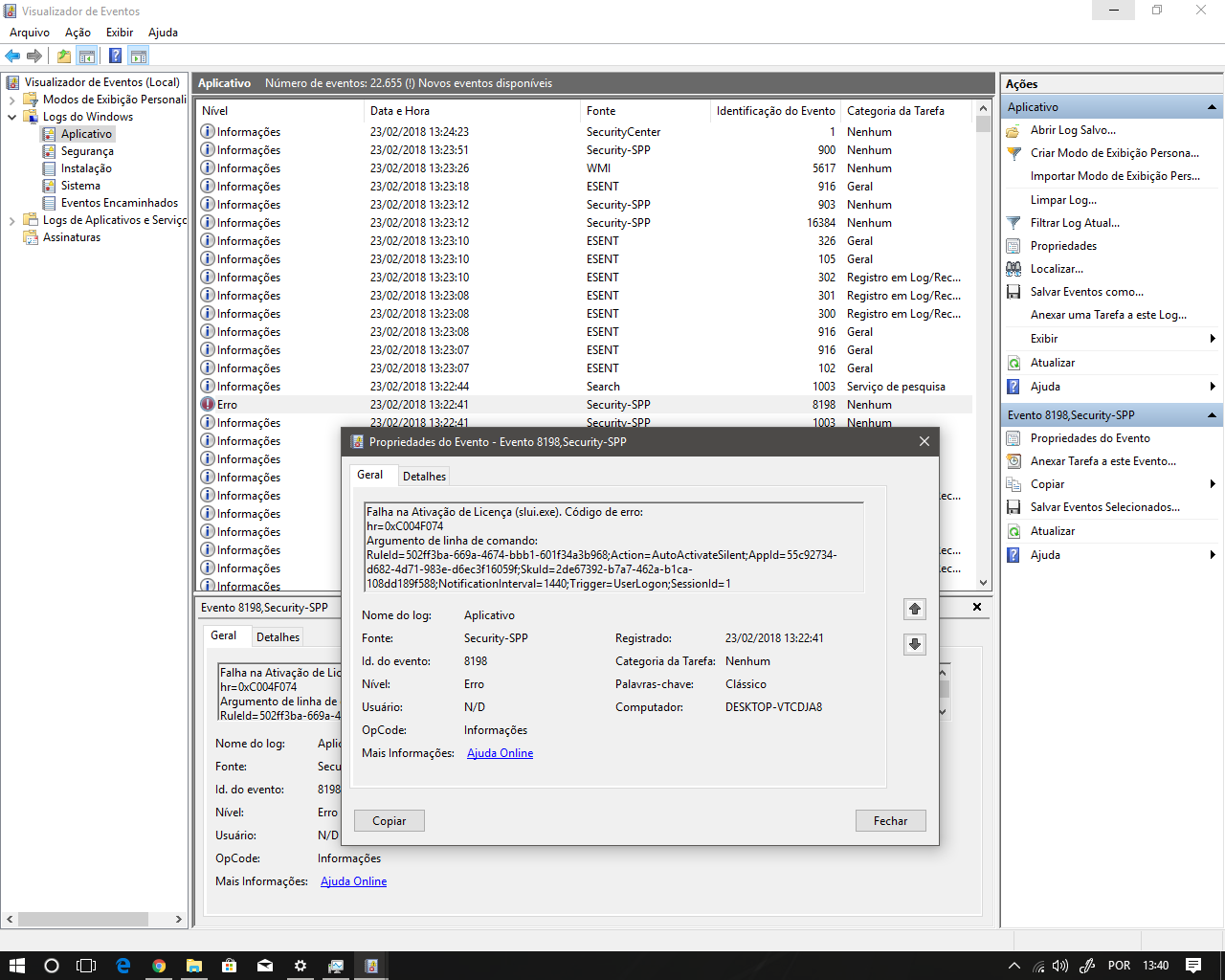The image size is (1225, 980).
Task: Open Google Chrome from the taskbar
Action: [x=159, y=966]
